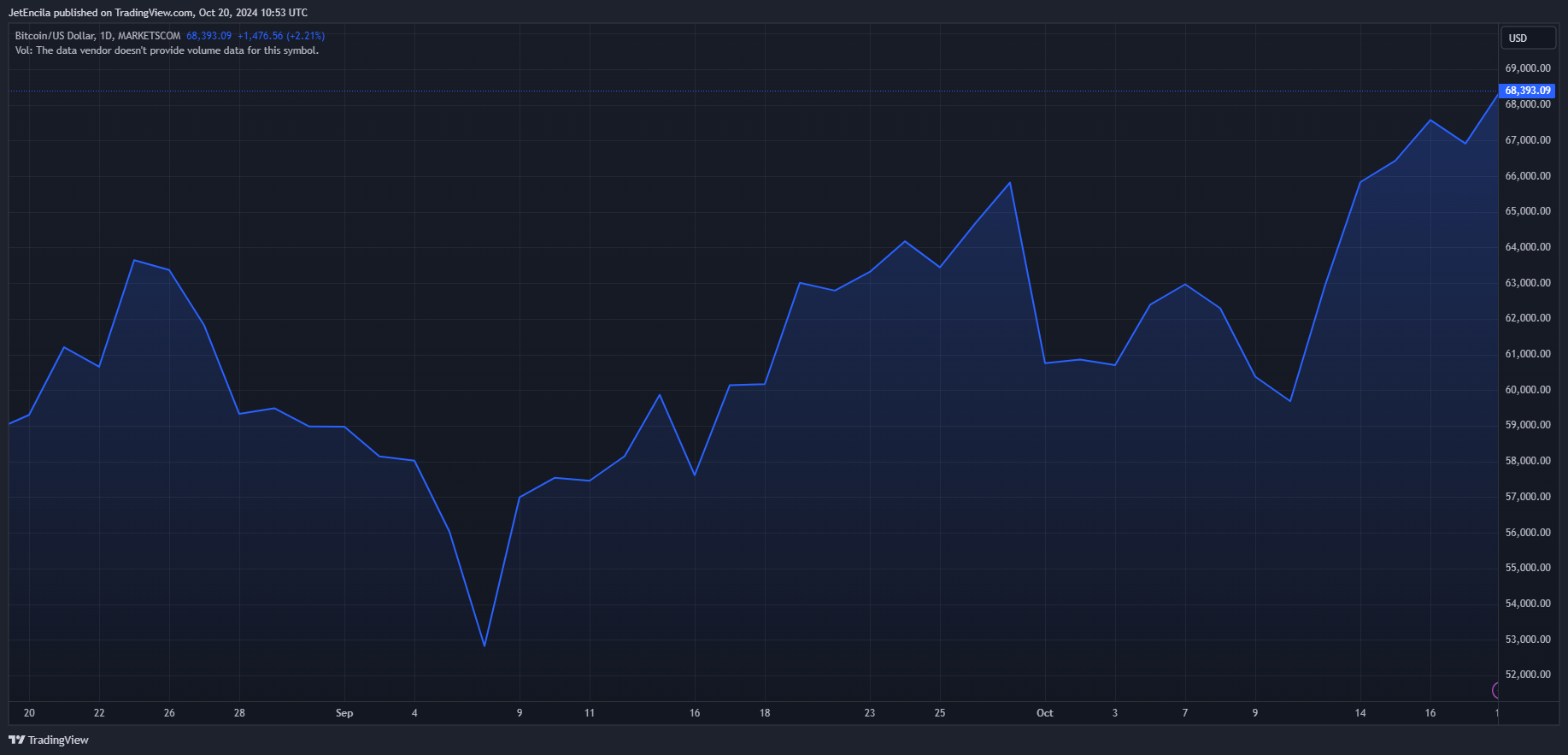Open the USD currency selector
Screen dimensions: 1568x755
(1529, 38)
